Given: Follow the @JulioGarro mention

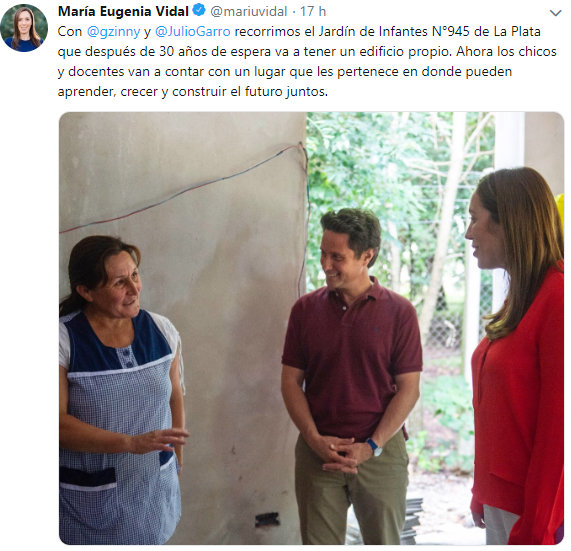Looking at the screenshot, I should point(193,32).
